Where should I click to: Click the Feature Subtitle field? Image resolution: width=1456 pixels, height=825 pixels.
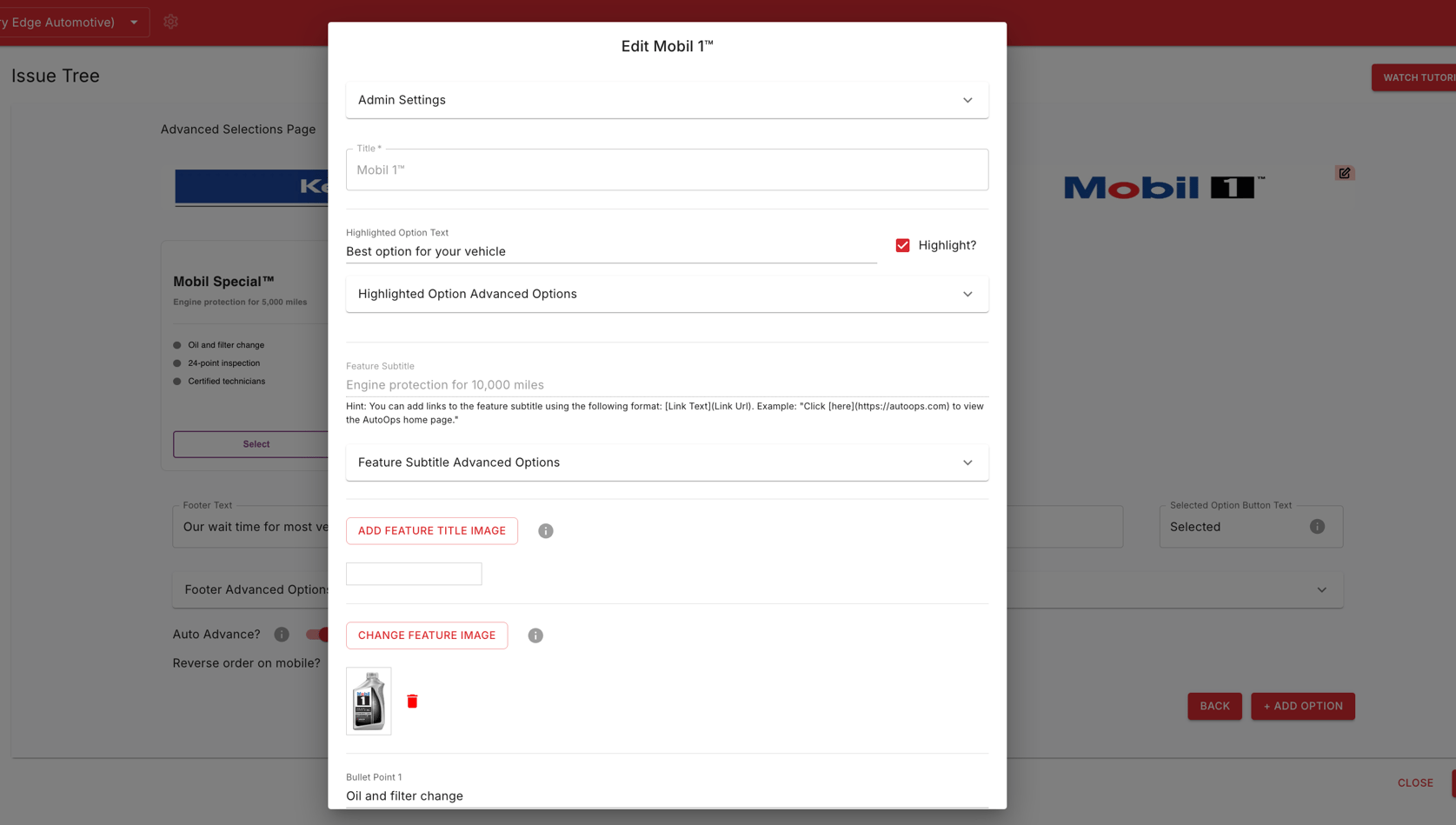(x=667, y=384)
